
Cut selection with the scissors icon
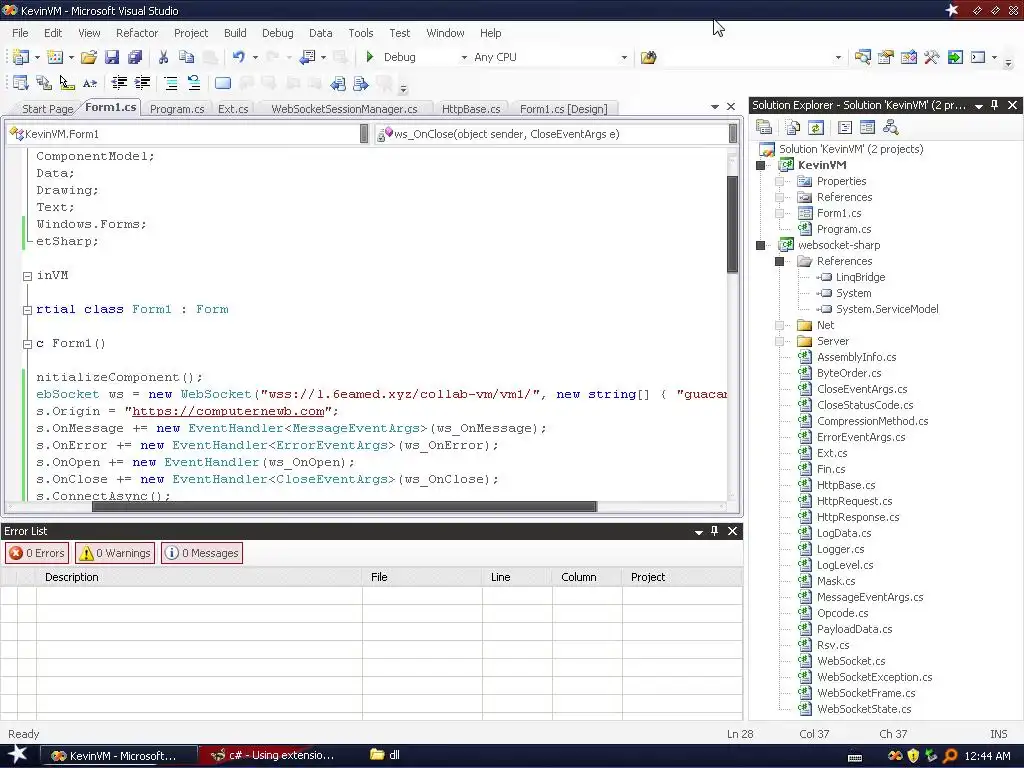(163, 57)
